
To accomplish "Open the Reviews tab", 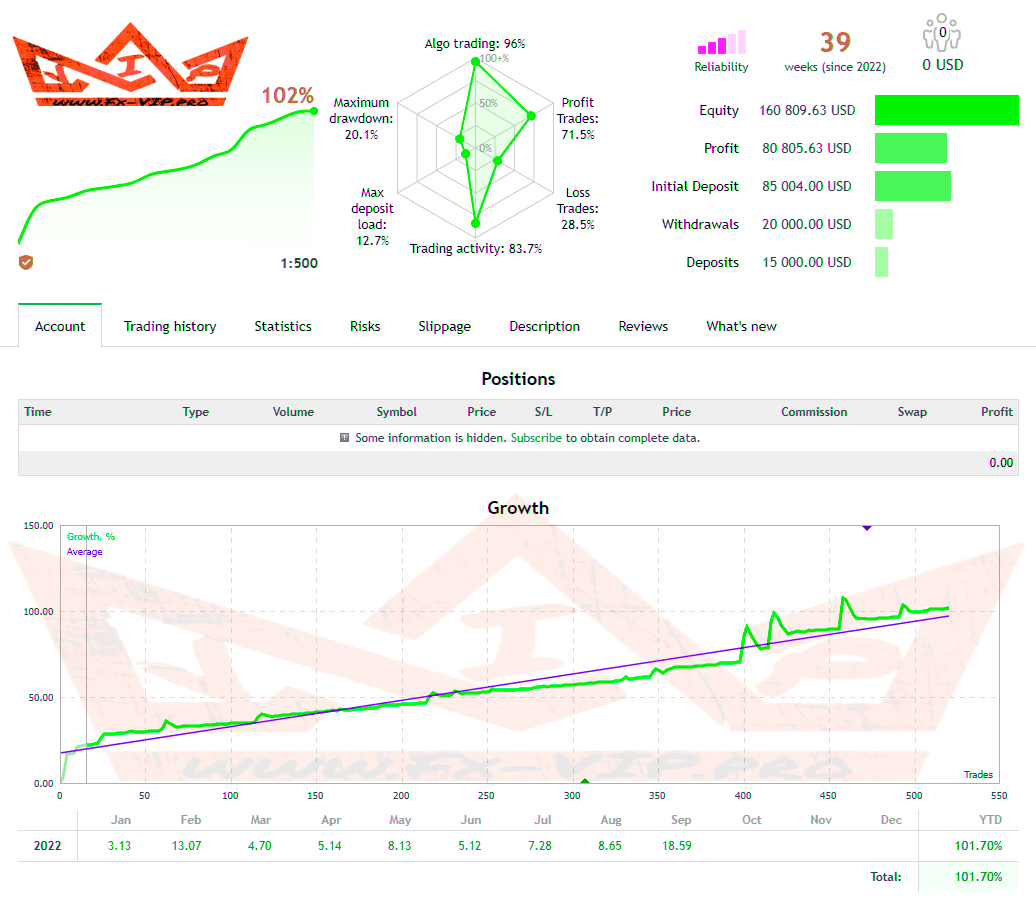I will [643, 326].
